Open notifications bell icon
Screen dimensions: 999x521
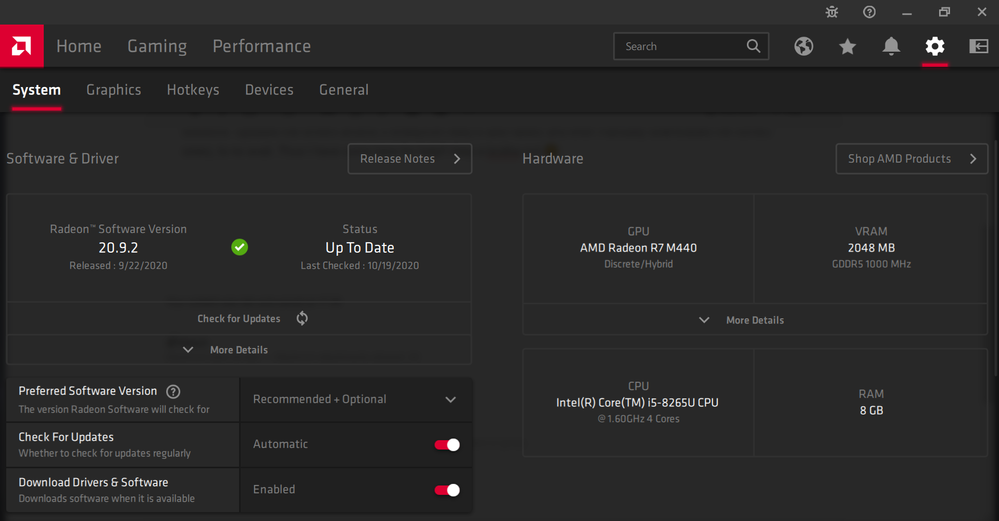tap(891, 46)
